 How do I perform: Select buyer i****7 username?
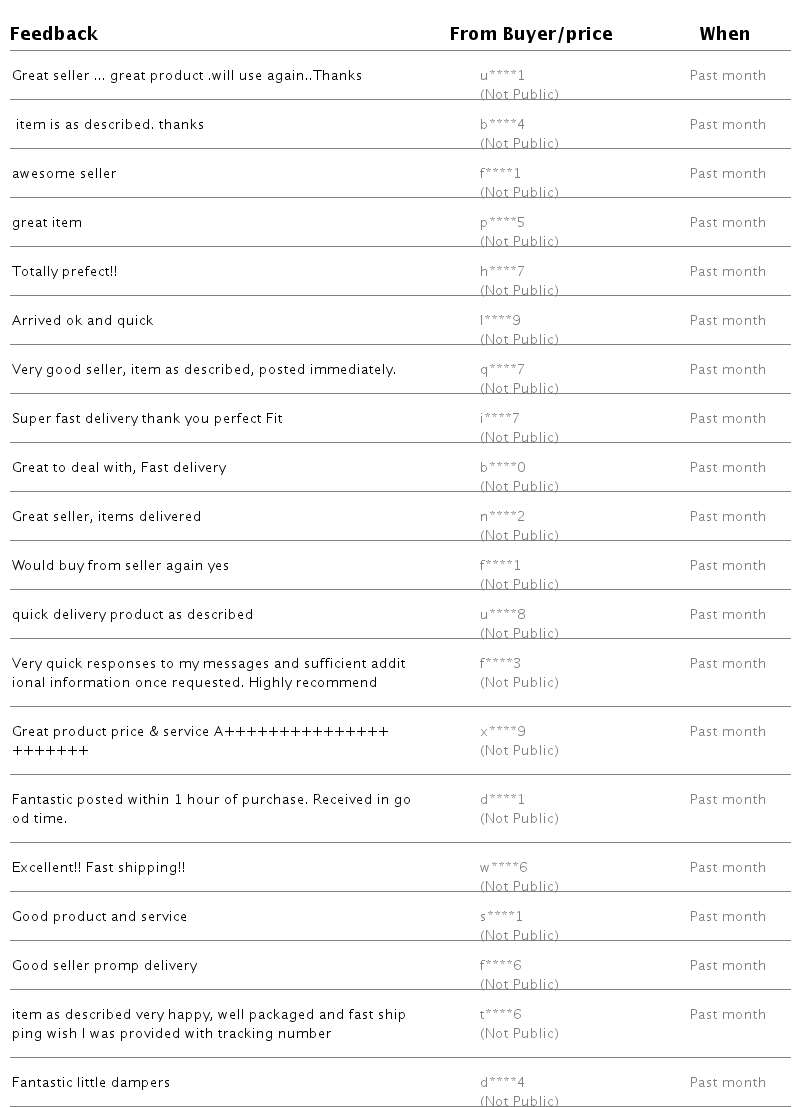point(500,419)
